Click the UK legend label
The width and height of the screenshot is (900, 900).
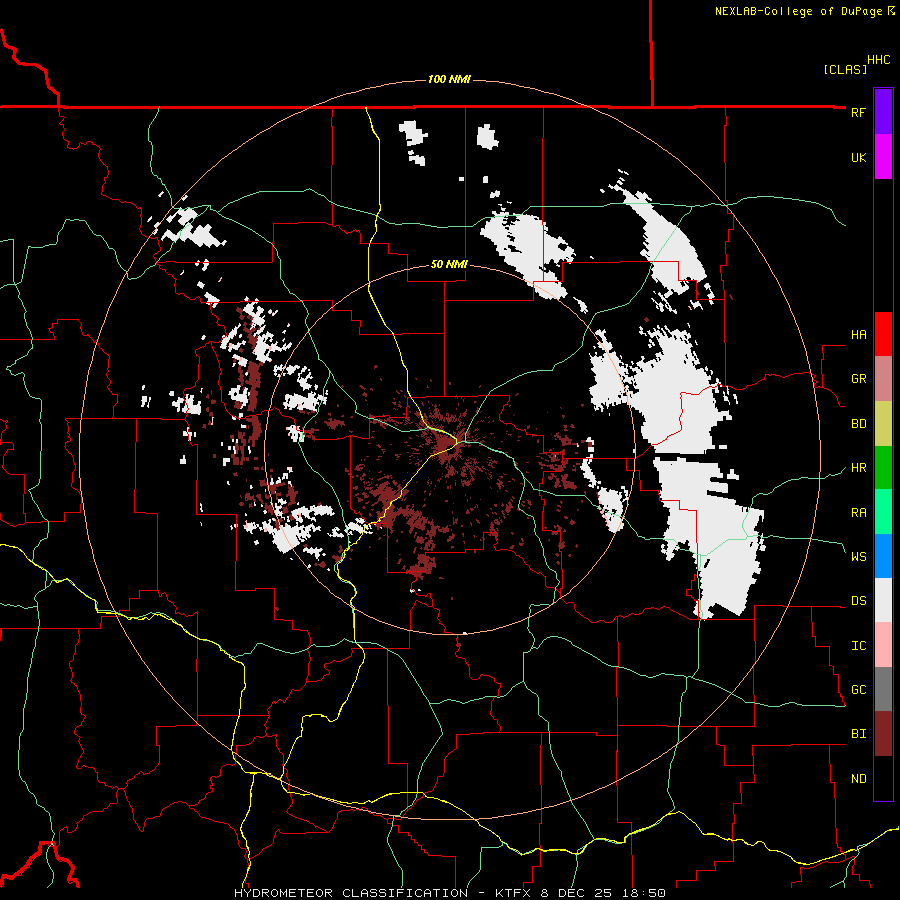point(858,158)
